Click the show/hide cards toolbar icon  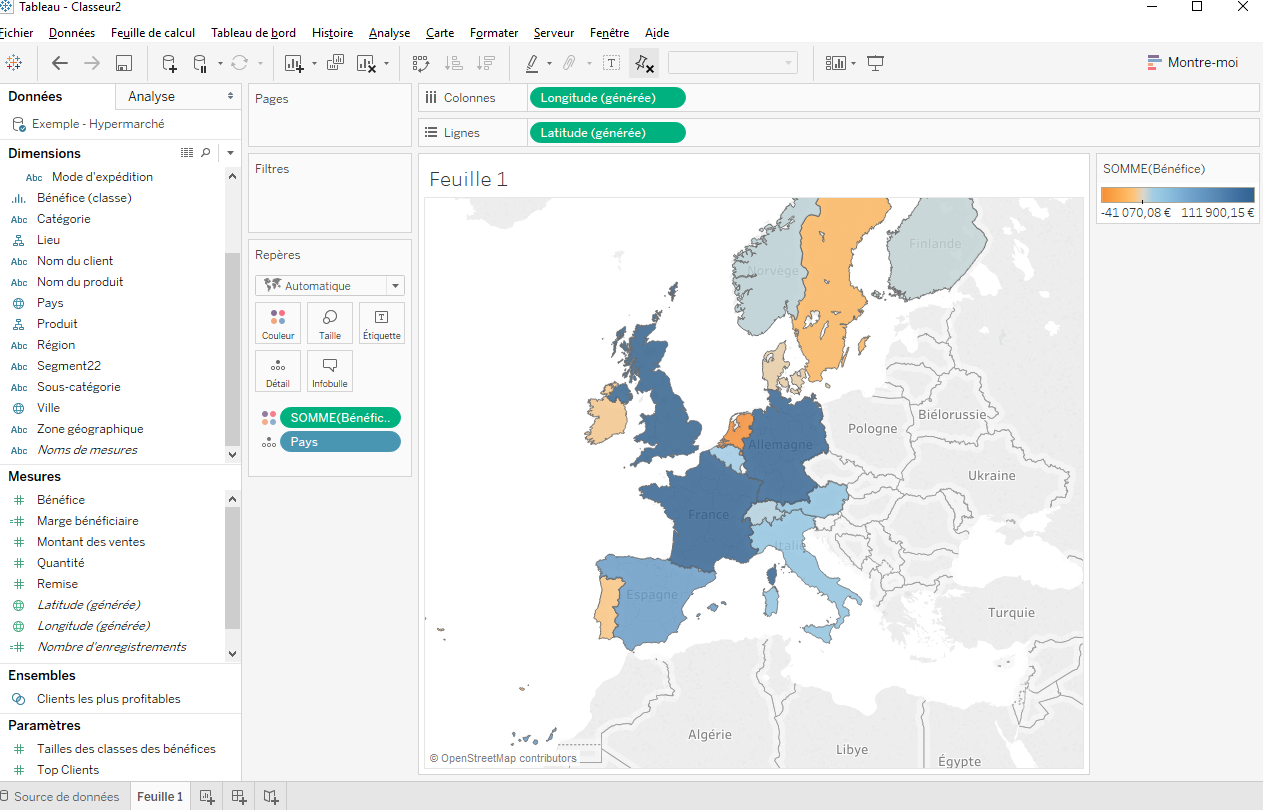(x=835, y=64)
